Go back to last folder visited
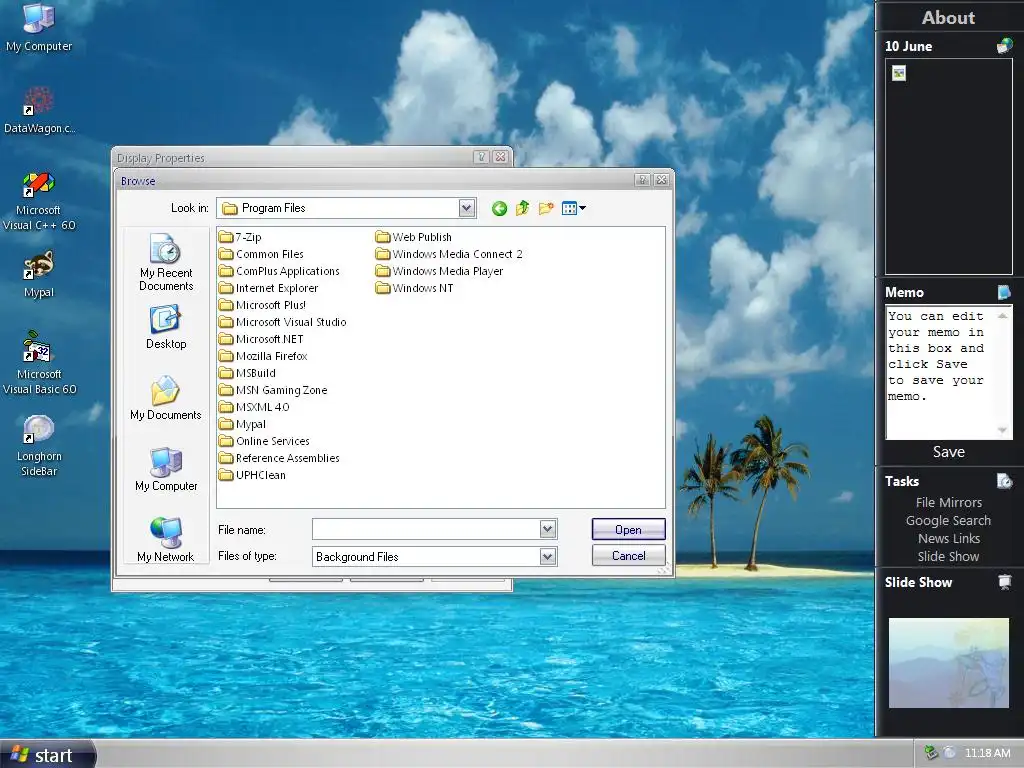1024x768 pixels. 500,208
